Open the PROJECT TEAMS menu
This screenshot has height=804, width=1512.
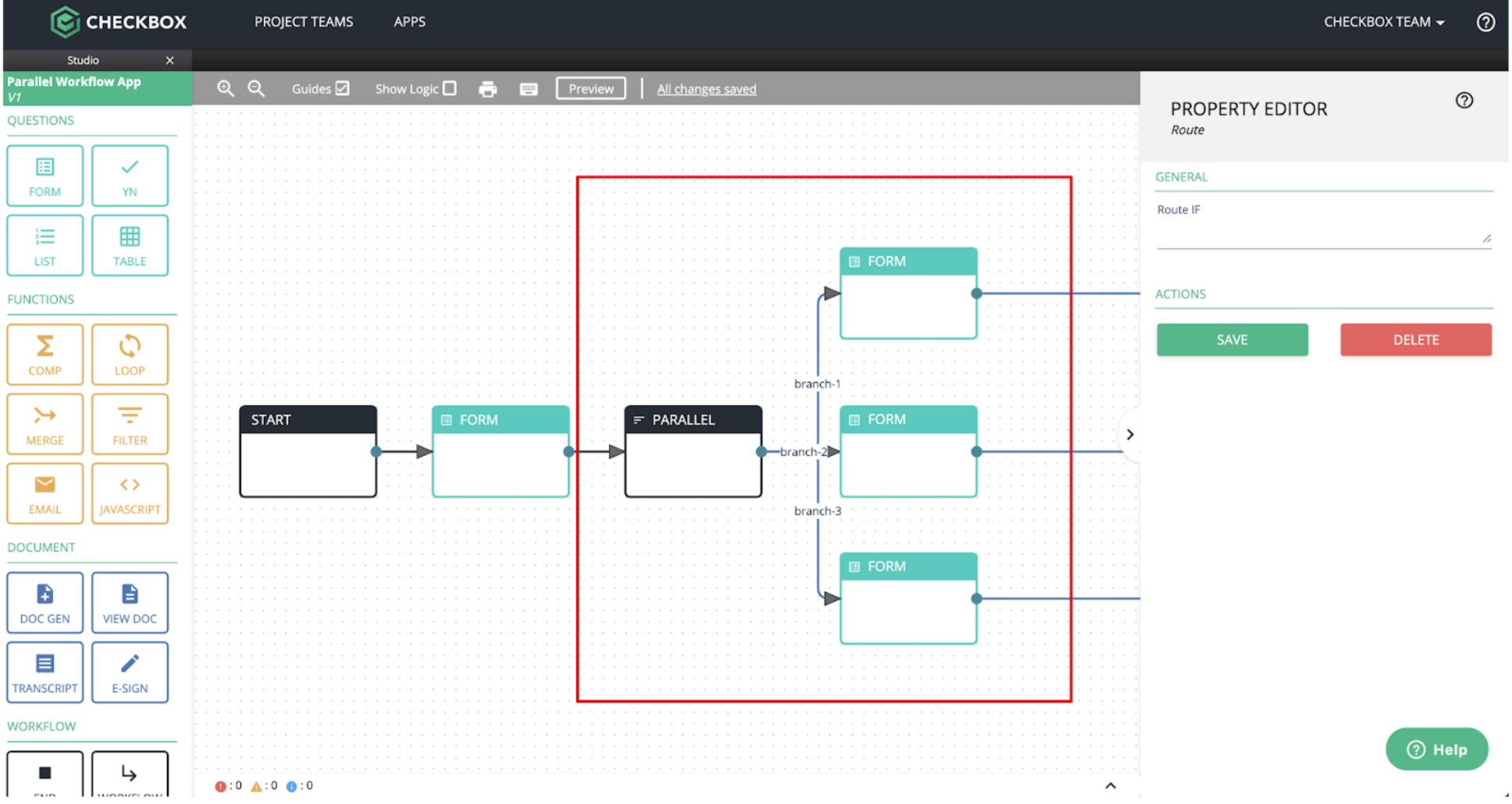pyautogui.click(x=304, y=22)
